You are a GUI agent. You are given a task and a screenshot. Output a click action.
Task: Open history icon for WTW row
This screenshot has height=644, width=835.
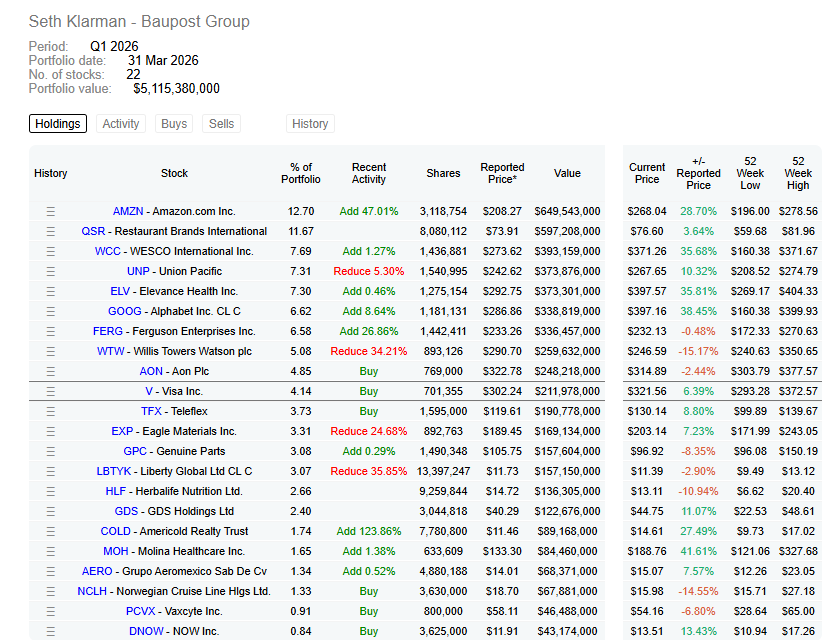[51, 351]
